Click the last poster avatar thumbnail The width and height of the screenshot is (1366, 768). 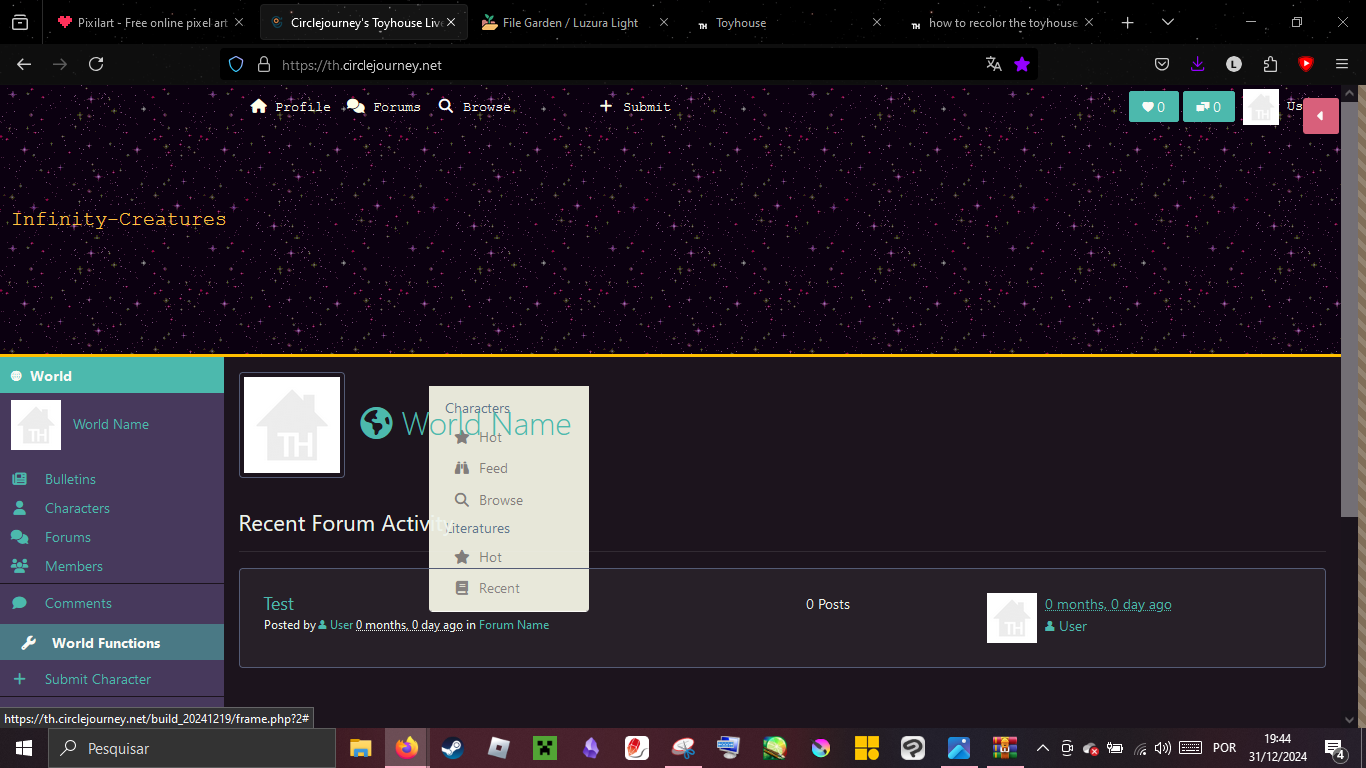tap(1012, 618)
